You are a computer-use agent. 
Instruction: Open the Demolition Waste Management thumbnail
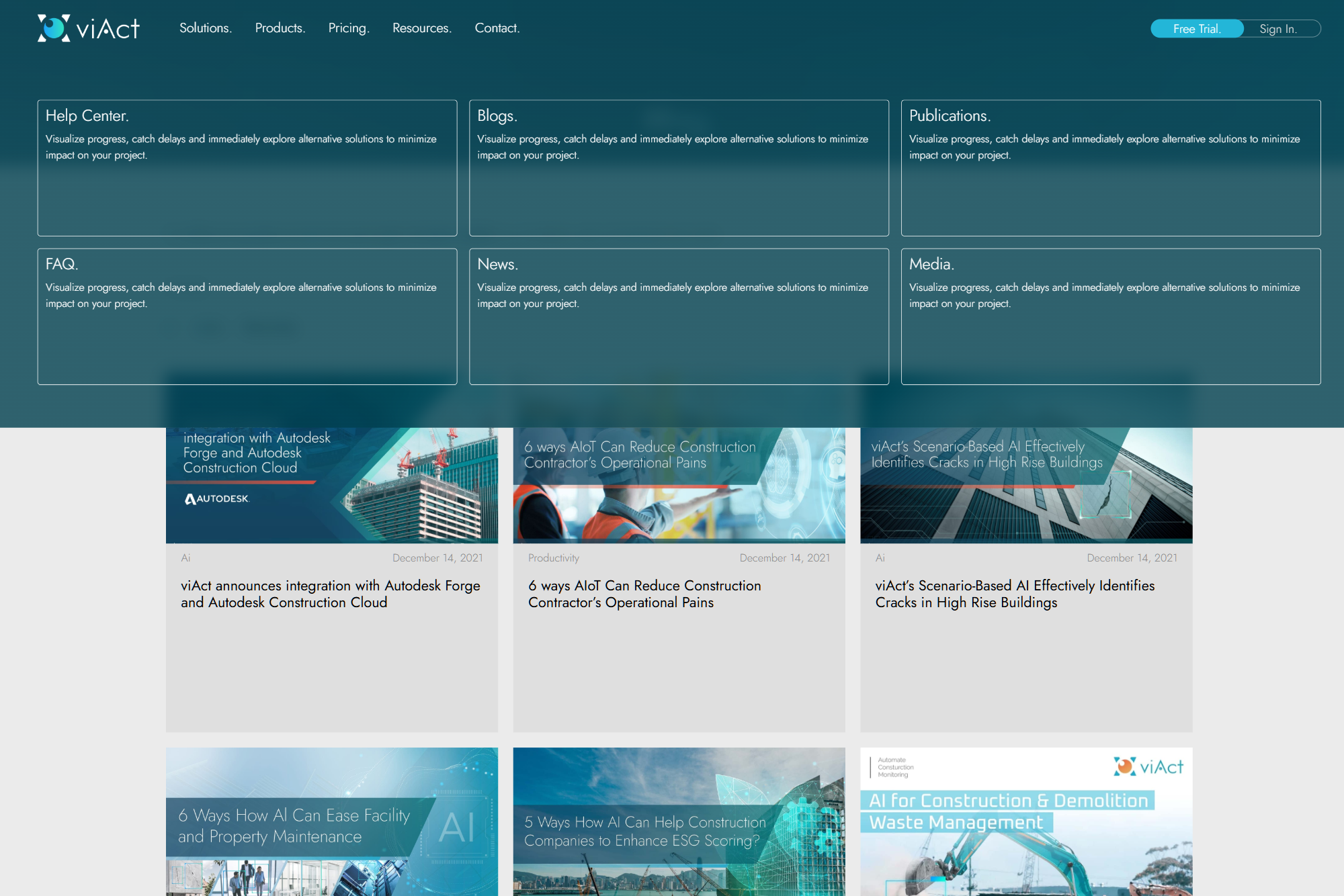pyautogui.click(x=1026, y=821)
